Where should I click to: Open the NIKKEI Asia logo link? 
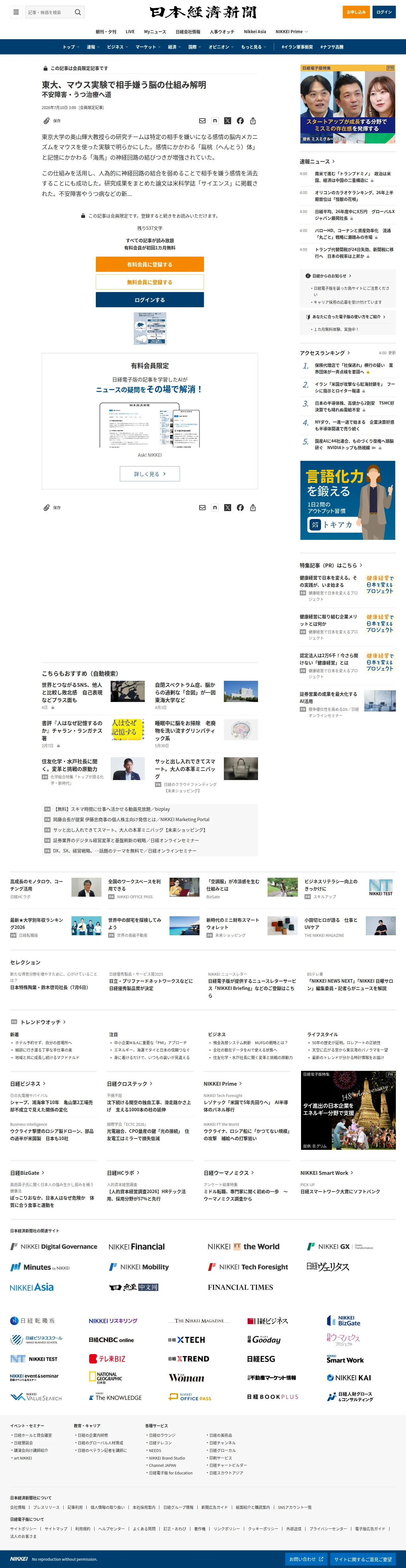click(x=32, y=1287)
